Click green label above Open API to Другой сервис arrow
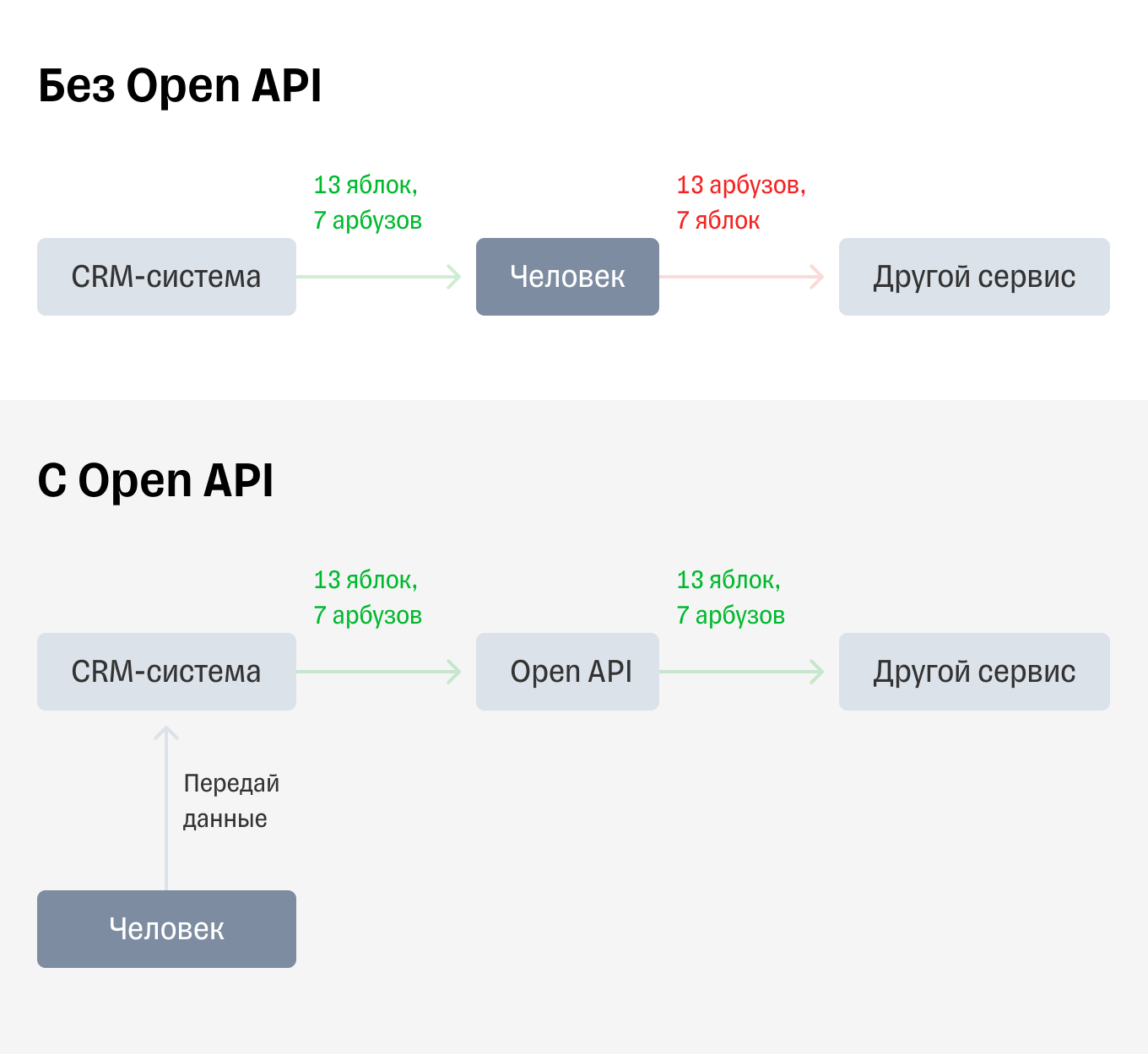 point(730,597)
